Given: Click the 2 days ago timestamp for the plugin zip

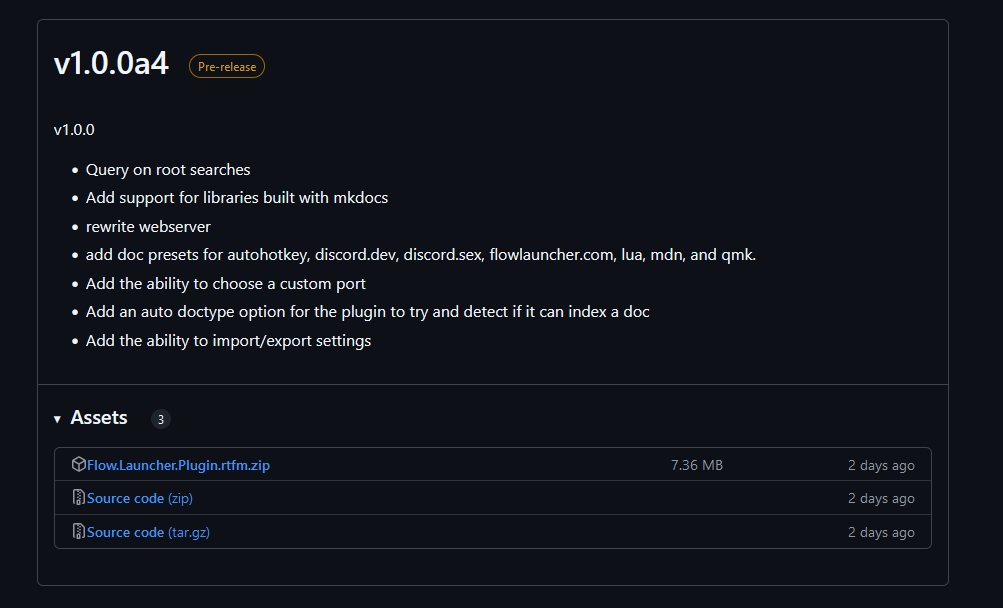Looking at the screenshot, I should coord(881,464).
